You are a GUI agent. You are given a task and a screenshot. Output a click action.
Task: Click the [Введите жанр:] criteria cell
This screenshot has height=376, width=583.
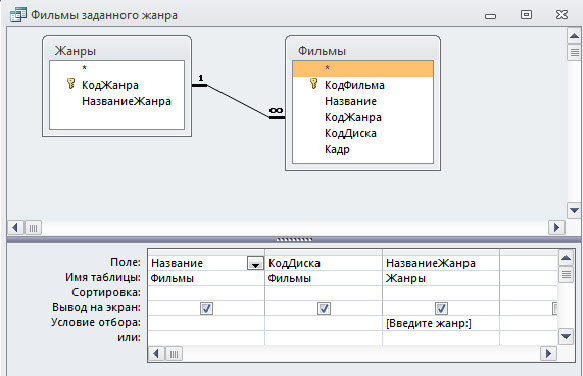[x=441, y=323]
